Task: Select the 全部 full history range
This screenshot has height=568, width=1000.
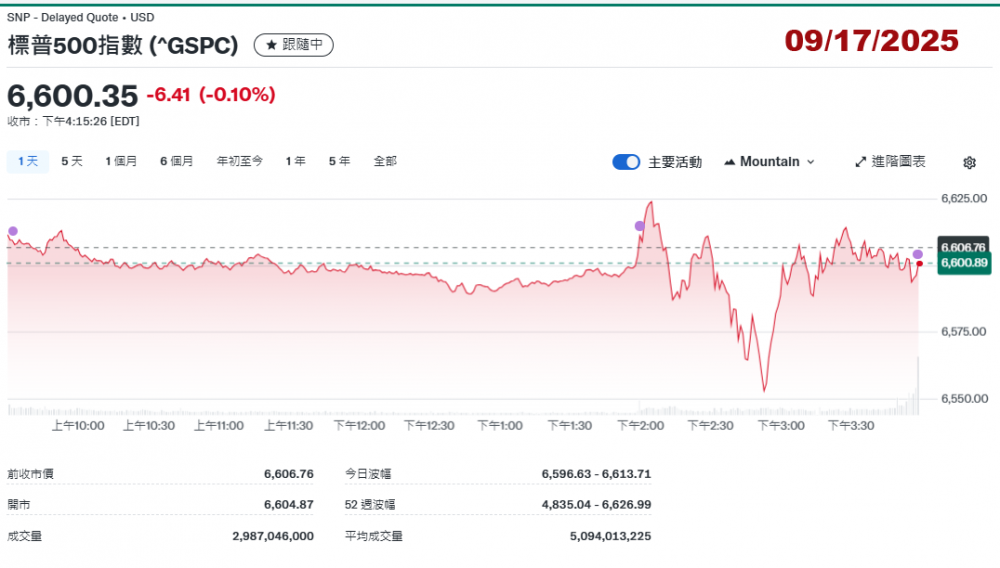Action: pyautogui.click(x=385, y=161)
